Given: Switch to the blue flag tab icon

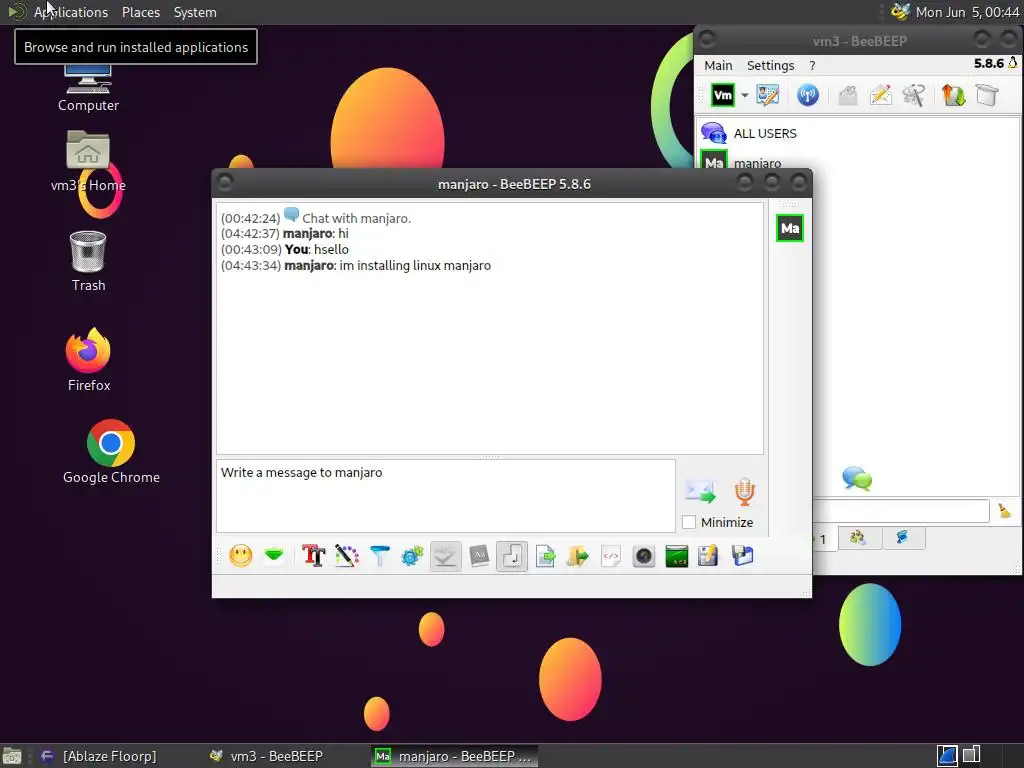Looking at the screenshot, I should (x=903, y=537).
